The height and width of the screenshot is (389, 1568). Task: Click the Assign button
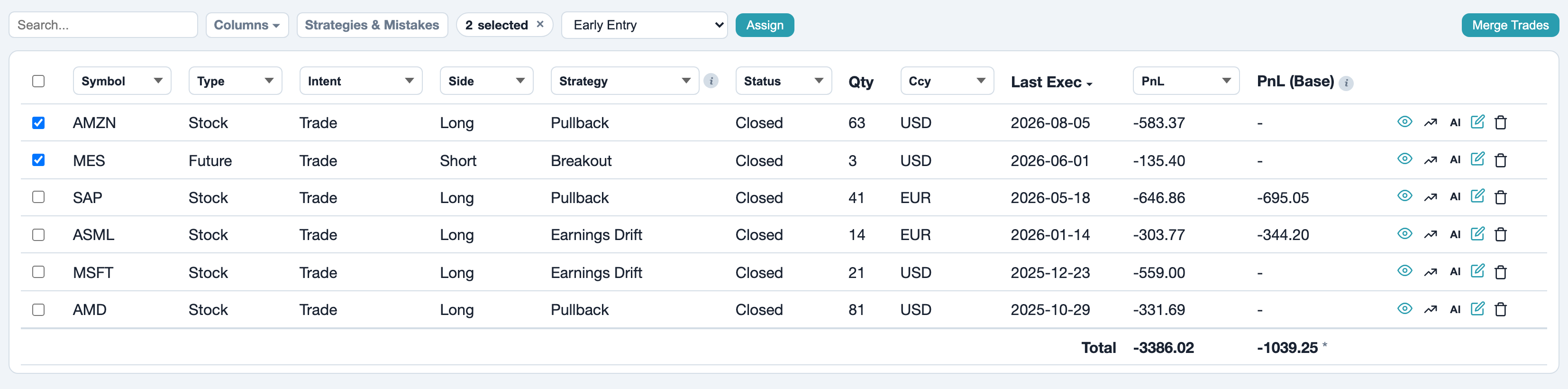click(x=765, y=25)
